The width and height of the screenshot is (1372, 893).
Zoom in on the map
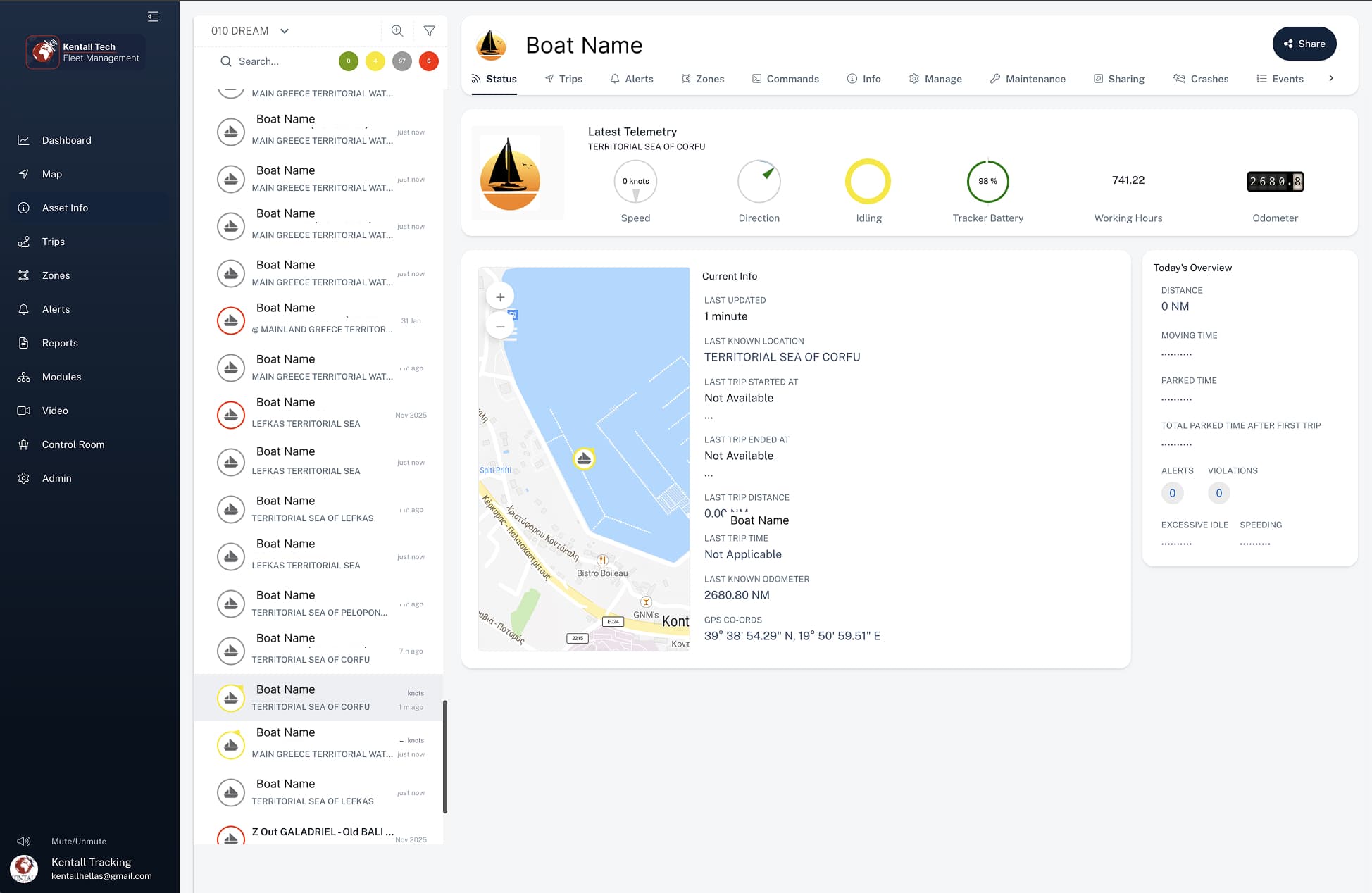coord(500,297)
